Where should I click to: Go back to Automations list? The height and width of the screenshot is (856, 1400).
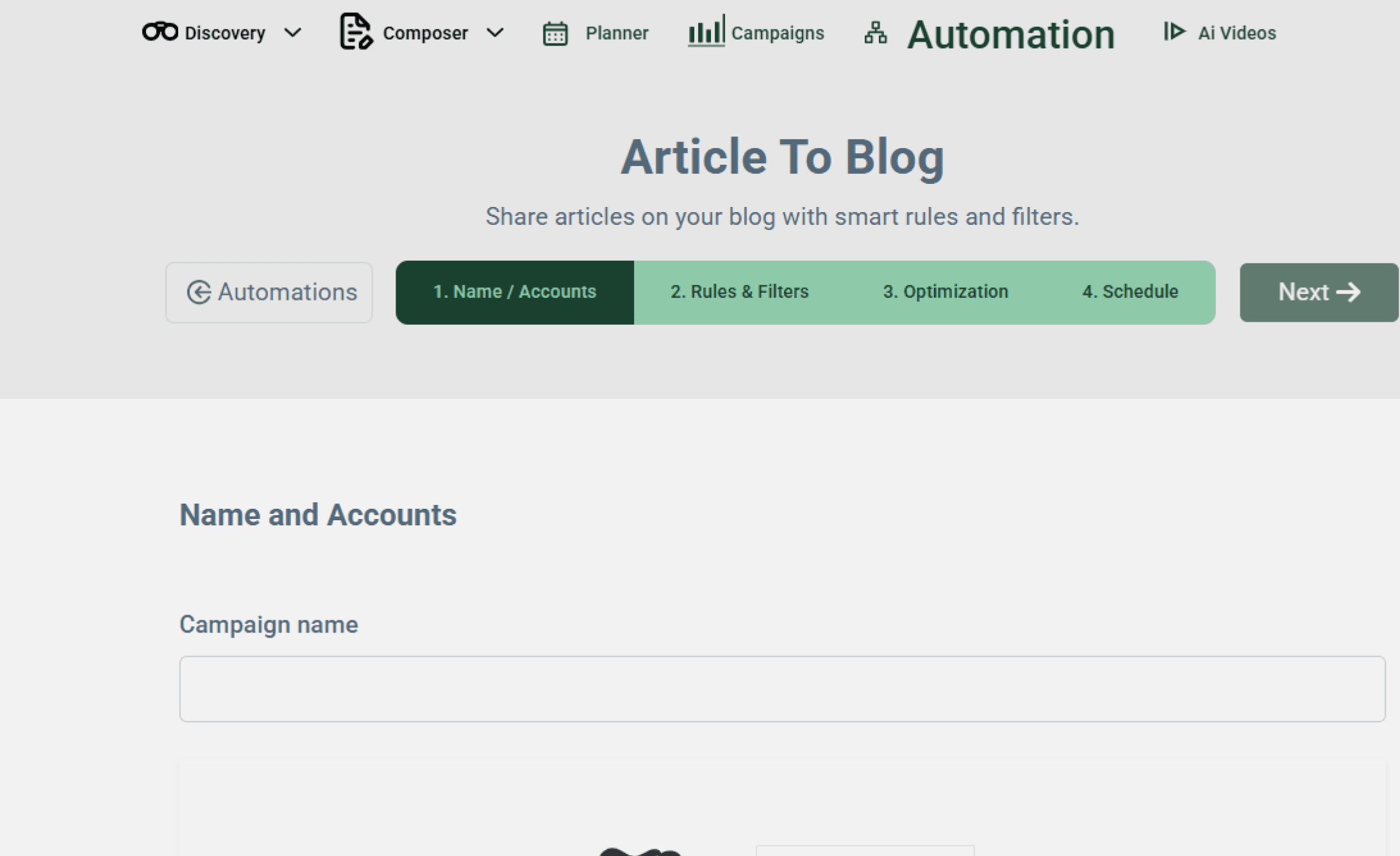click(x=269, y=292)
